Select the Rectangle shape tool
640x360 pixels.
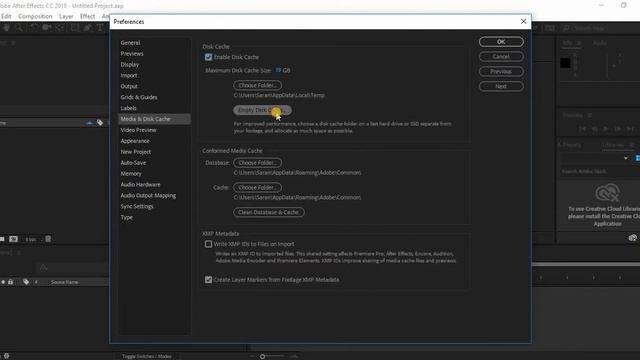point(75,28)
